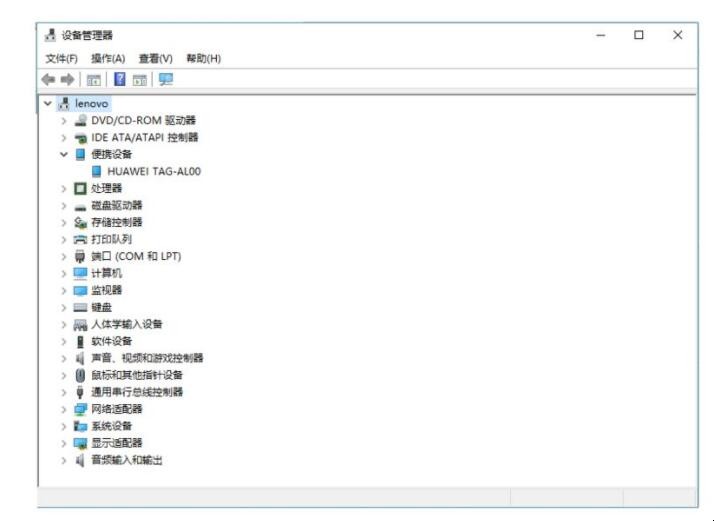Select the 软件设备 label

(x=112, y=341)
